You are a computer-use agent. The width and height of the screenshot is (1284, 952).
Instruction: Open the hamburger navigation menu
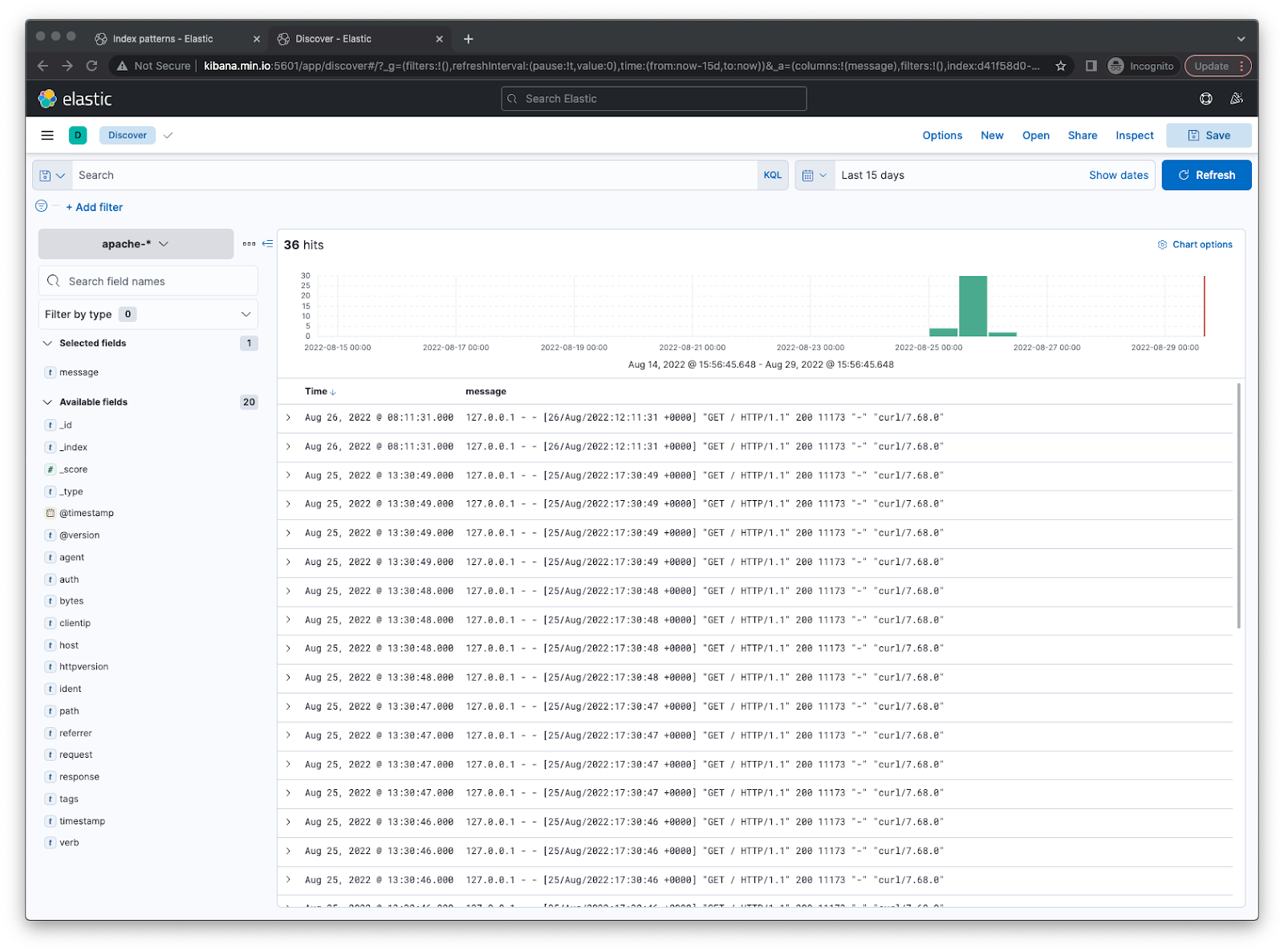coord(47,136)
